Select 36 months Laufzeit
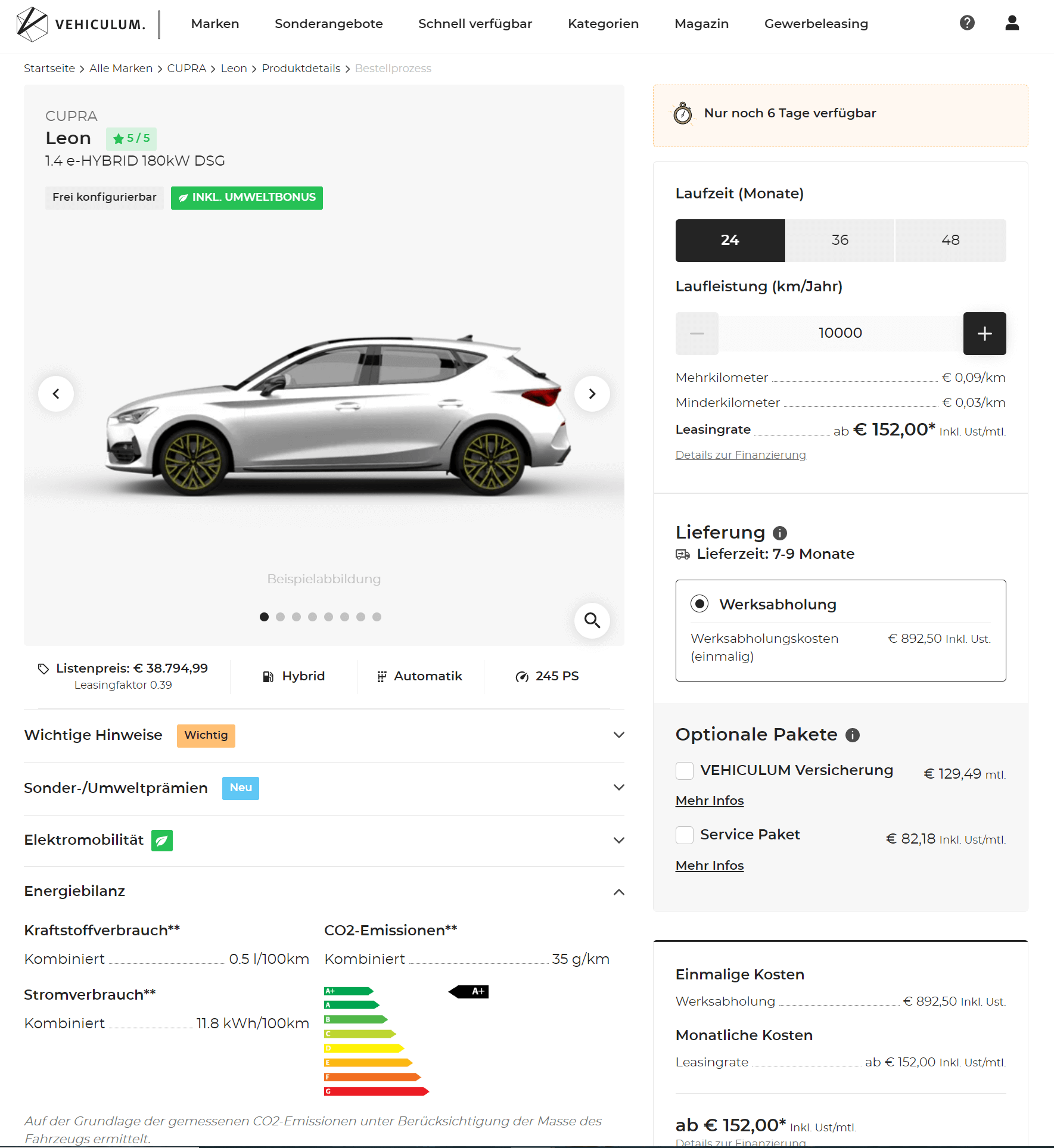This screenshot has height=1148, width=1054. [840, 241]
